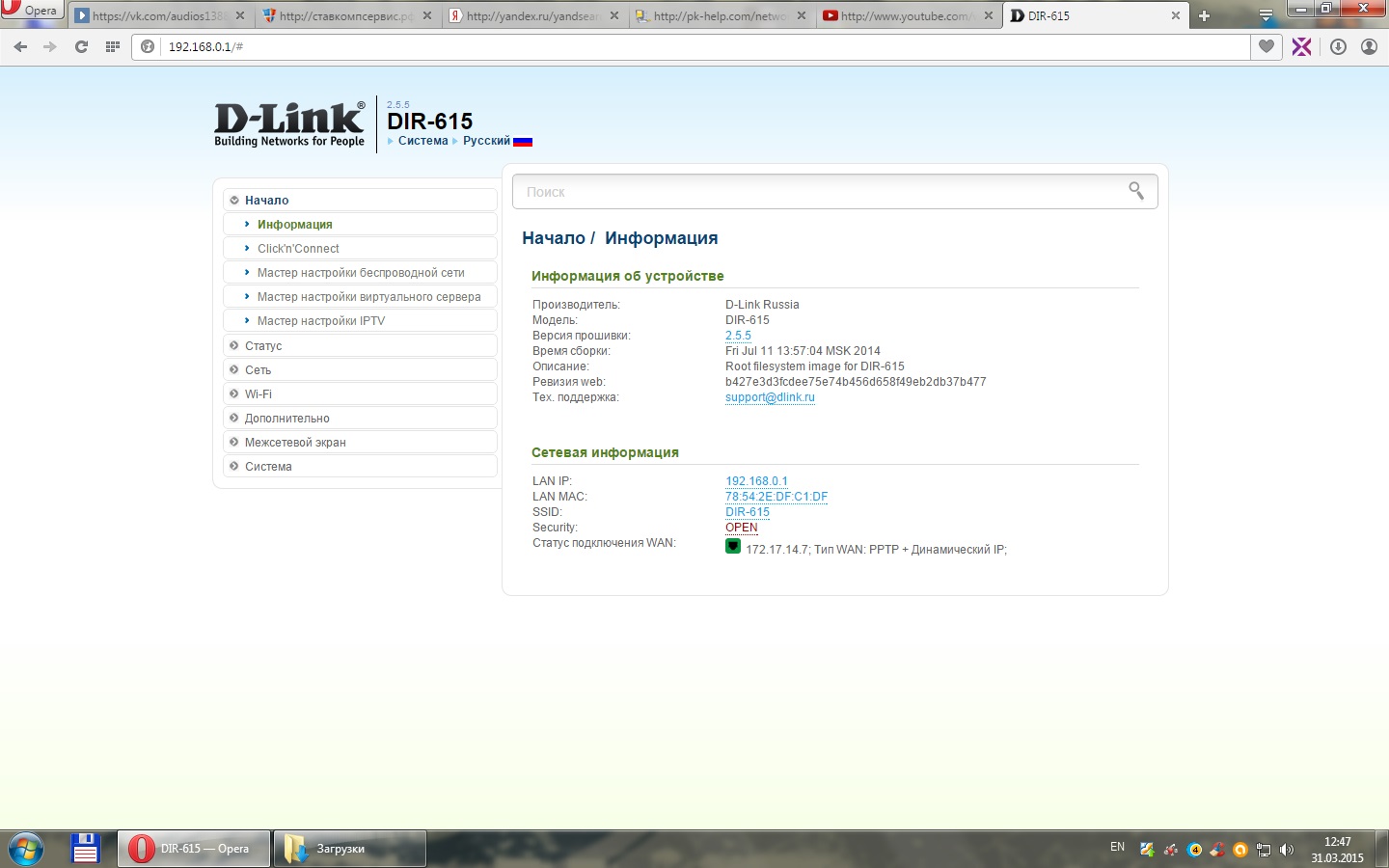Click the LAN IP 192.168.0.1 link
The image size is (1389, 868).
tap(756, 481)
